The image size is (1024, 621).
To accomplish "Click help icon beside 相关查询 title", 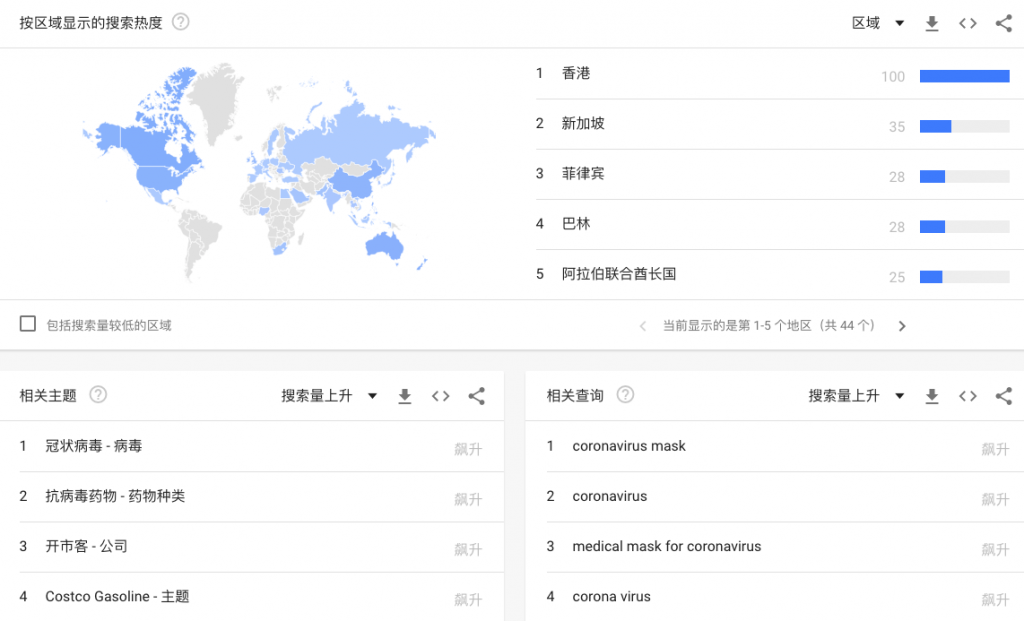I will pos(625,395).
